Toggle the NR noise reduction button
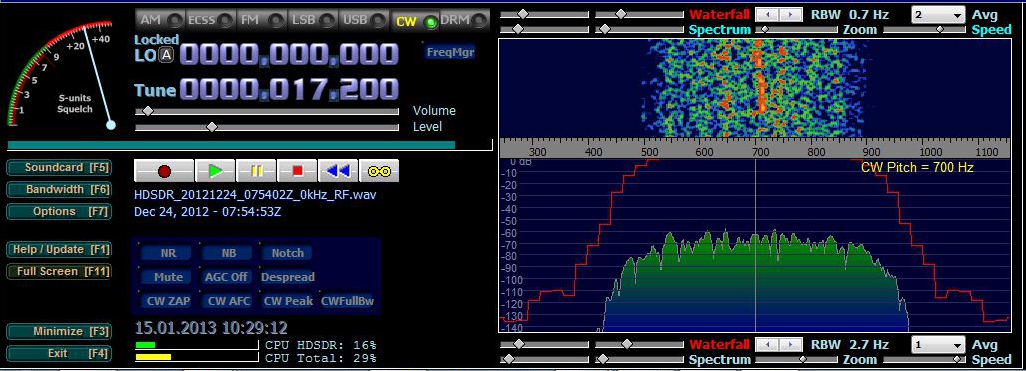The width and height of the screenshot is (1026, 371). (168, 253)
